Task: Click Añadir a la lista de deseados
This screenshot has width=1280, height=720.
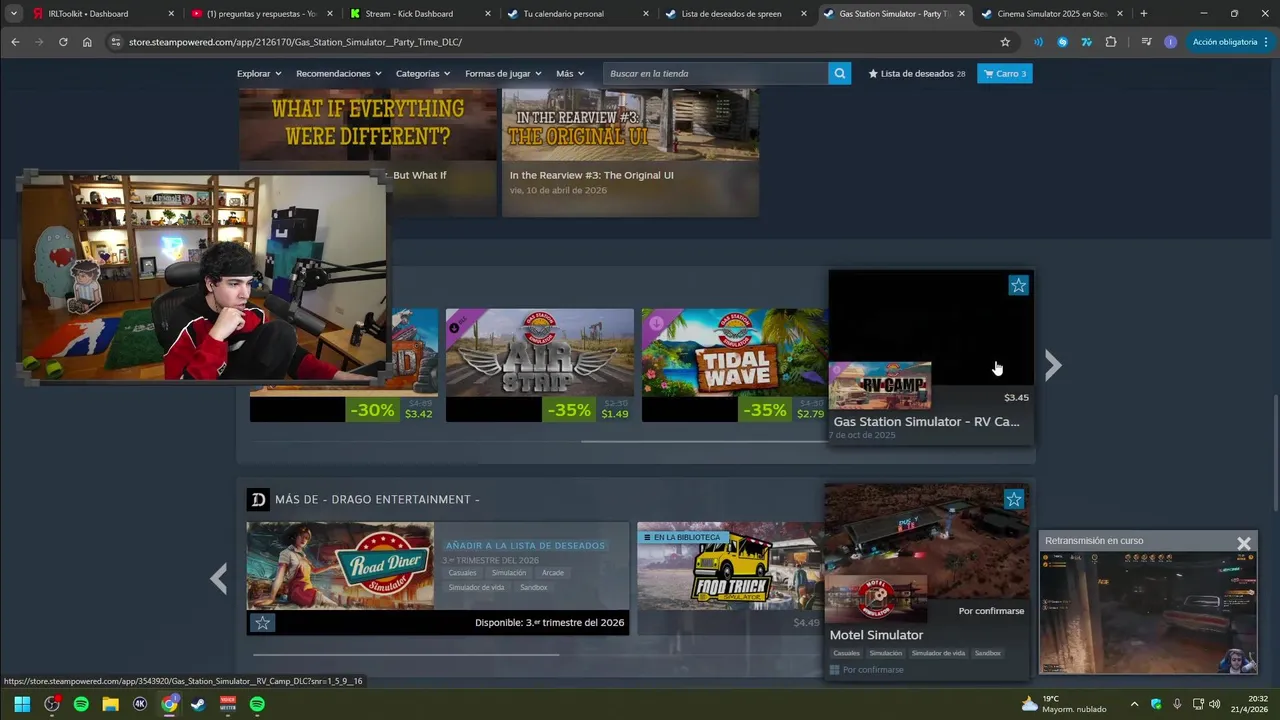Action: pos(525,546)
